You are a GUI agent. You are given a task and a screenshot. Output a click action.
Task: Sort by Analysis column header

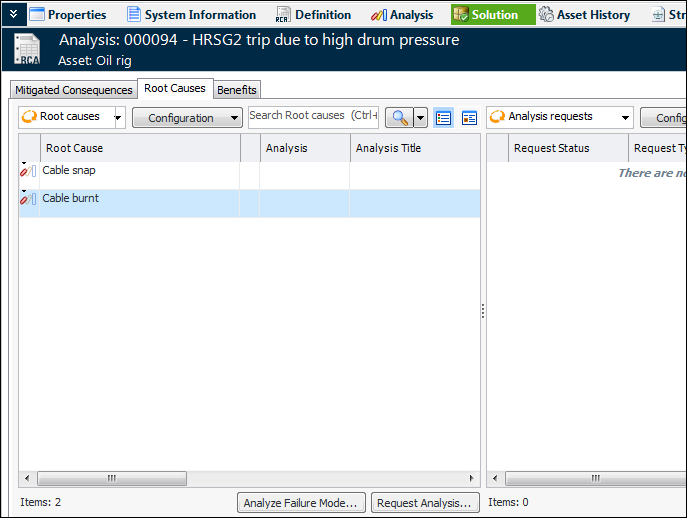click(305, 148)
